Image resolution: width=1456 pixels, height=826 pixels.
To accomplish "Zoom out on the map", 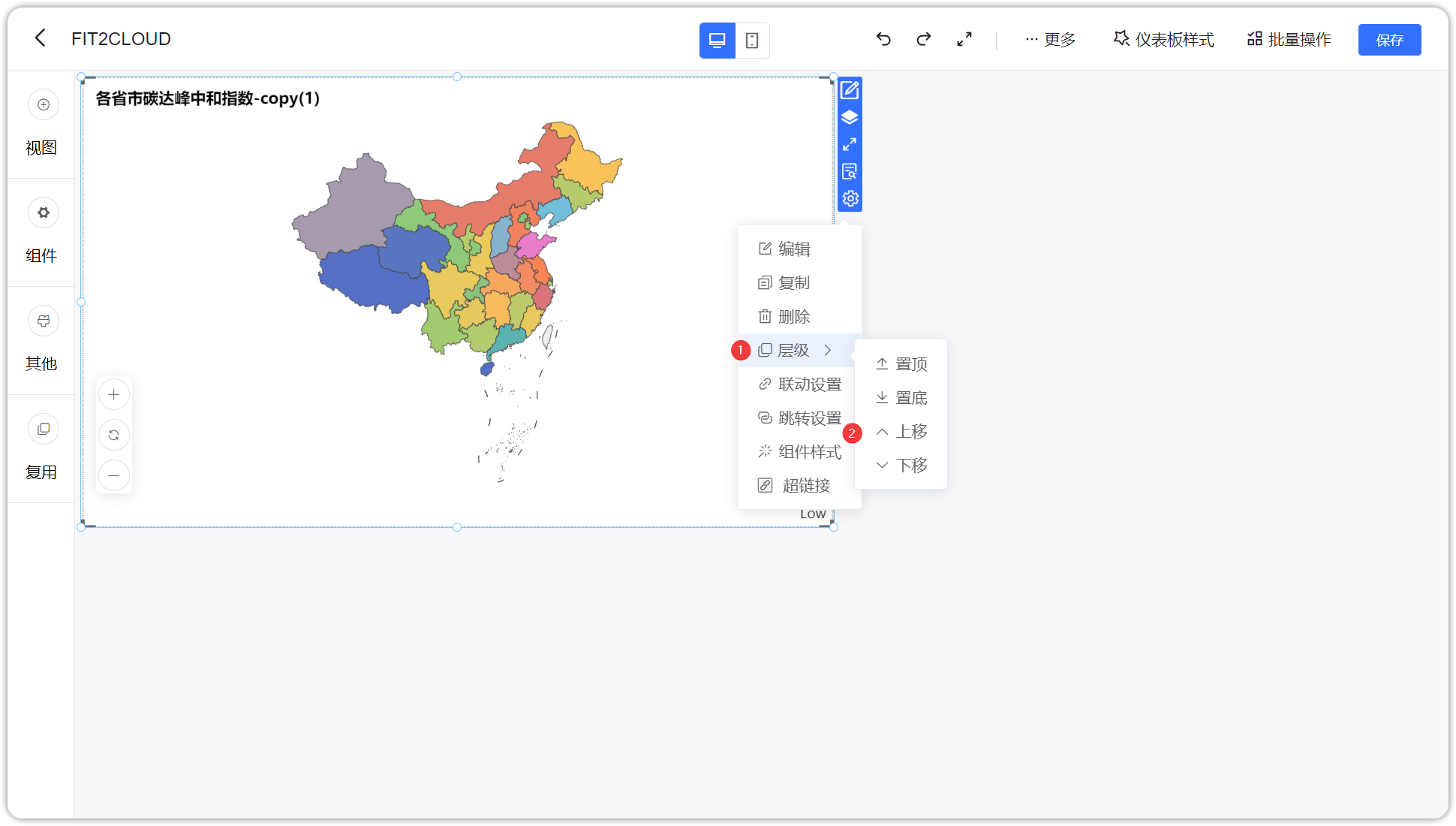I will pyautogui.click(x=114, y=476).
